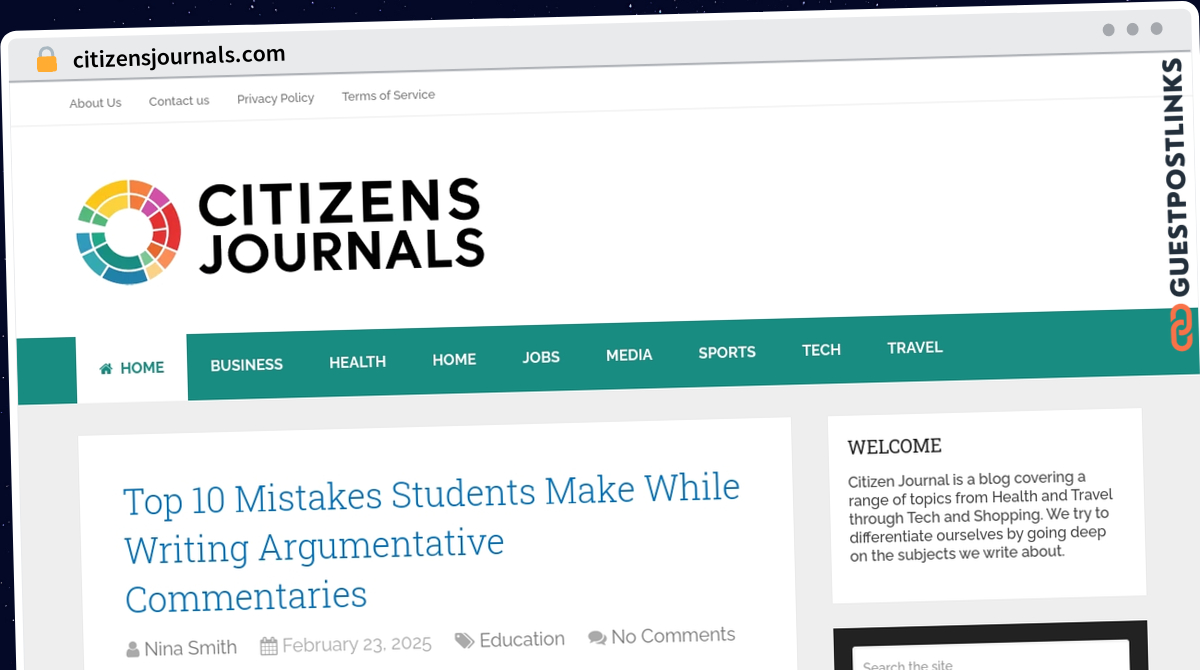Click the house icon in HOME tab

click(x=106, y=369)
